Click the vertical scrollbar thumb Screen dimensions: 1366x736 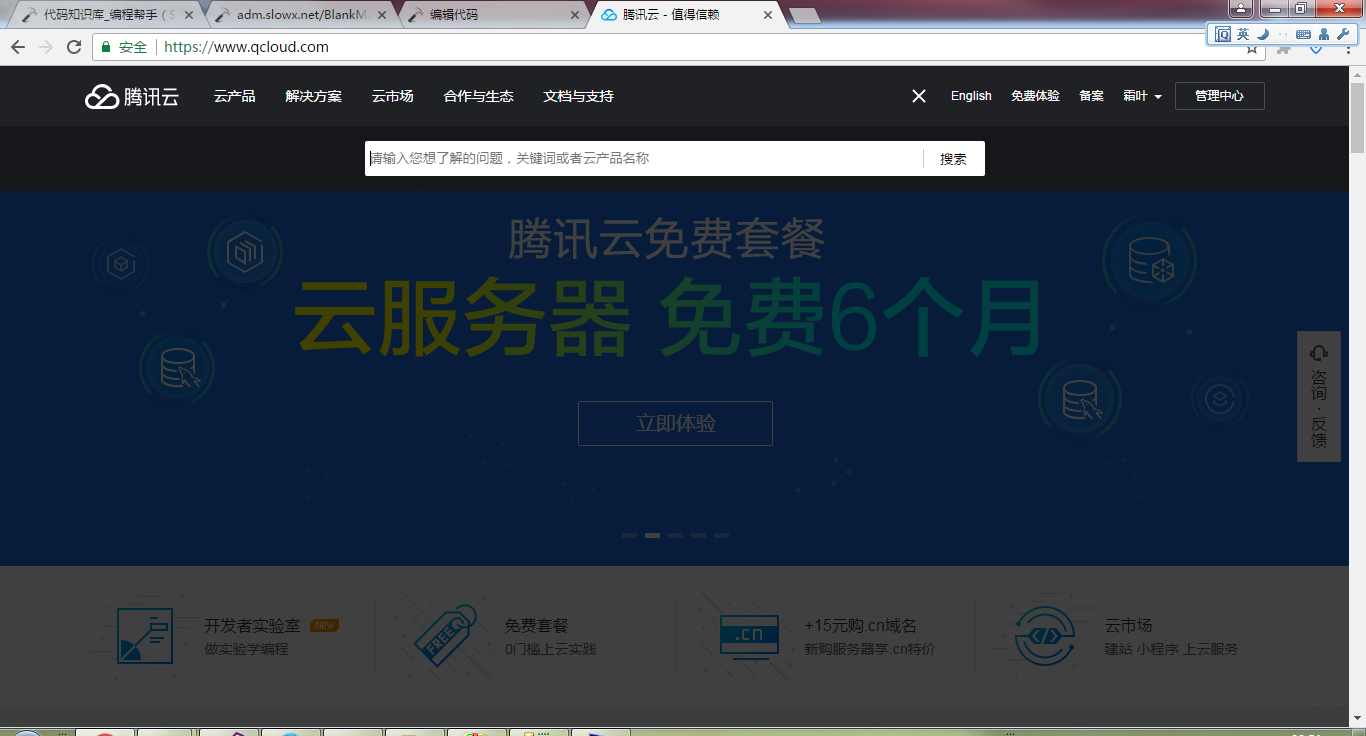tap(1357, 118)
